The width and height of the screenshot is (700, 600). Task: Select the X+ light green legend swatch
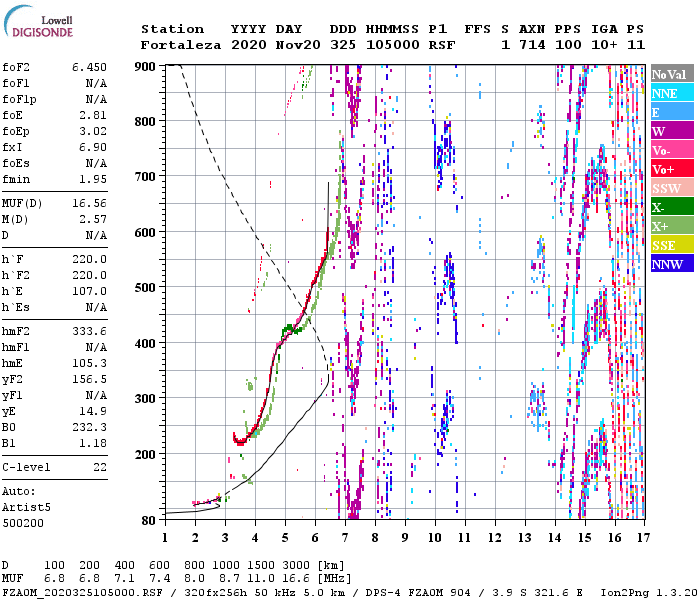[x=672, y=226]
